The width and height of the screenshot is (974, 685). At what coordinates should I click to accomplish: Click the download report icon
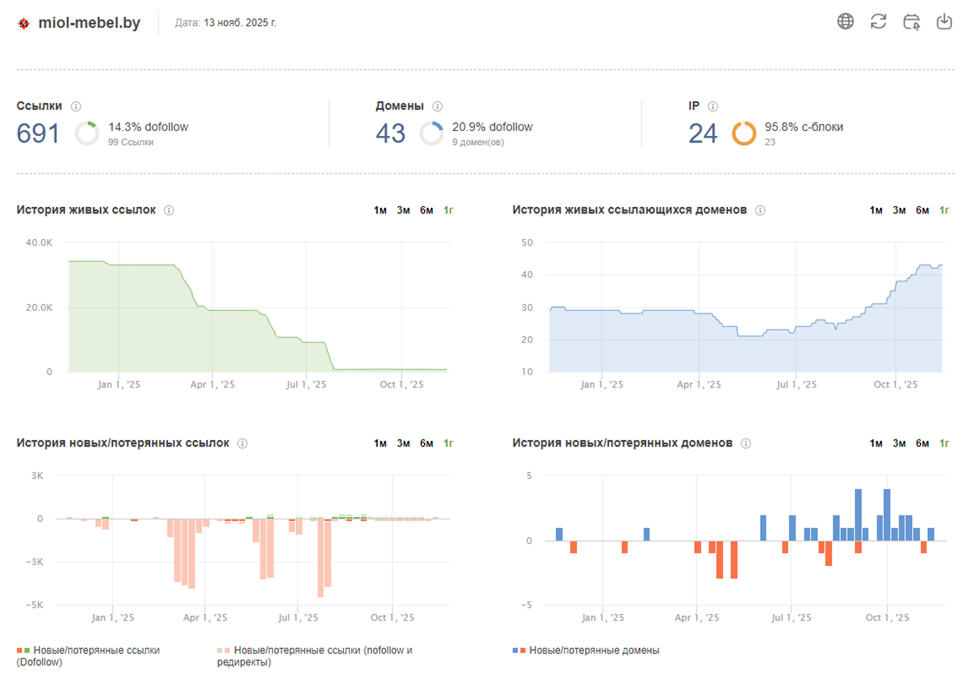pyautogui.click(x=944, y=22)
